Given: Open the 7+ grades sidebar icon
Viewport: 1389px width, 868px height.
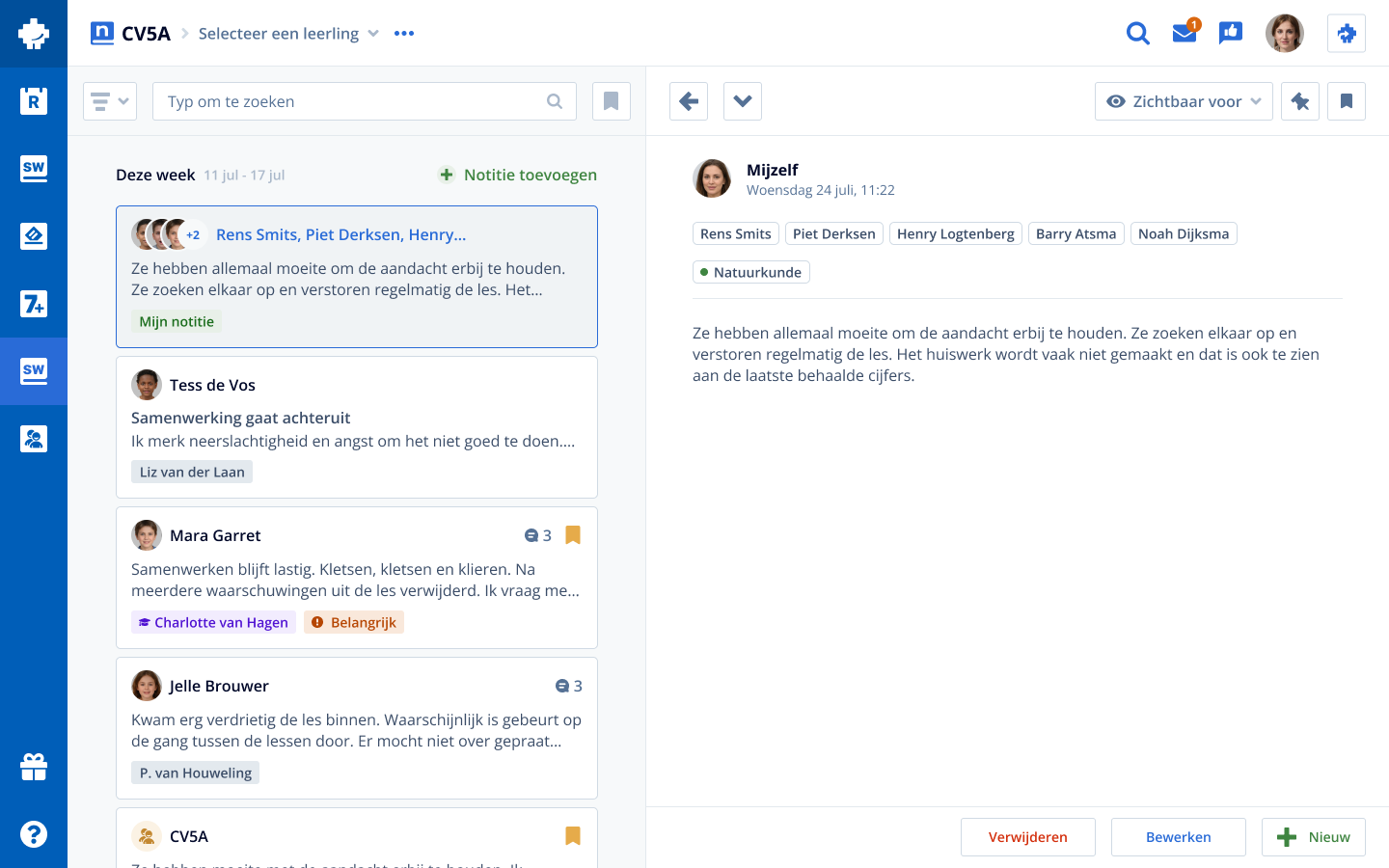Looking at the screenshot, I should (34, 304).
